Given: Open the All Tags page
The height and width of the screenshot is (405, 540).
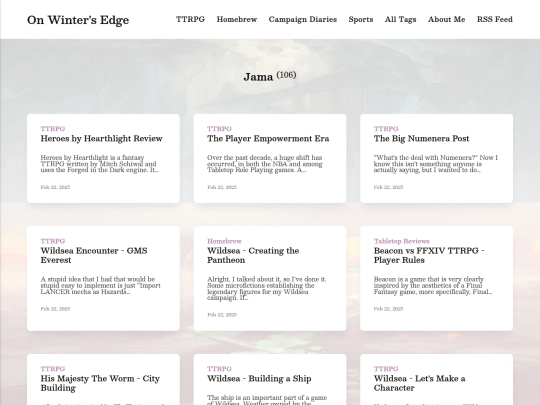Looking at the screenshot, I should (400, 19).
